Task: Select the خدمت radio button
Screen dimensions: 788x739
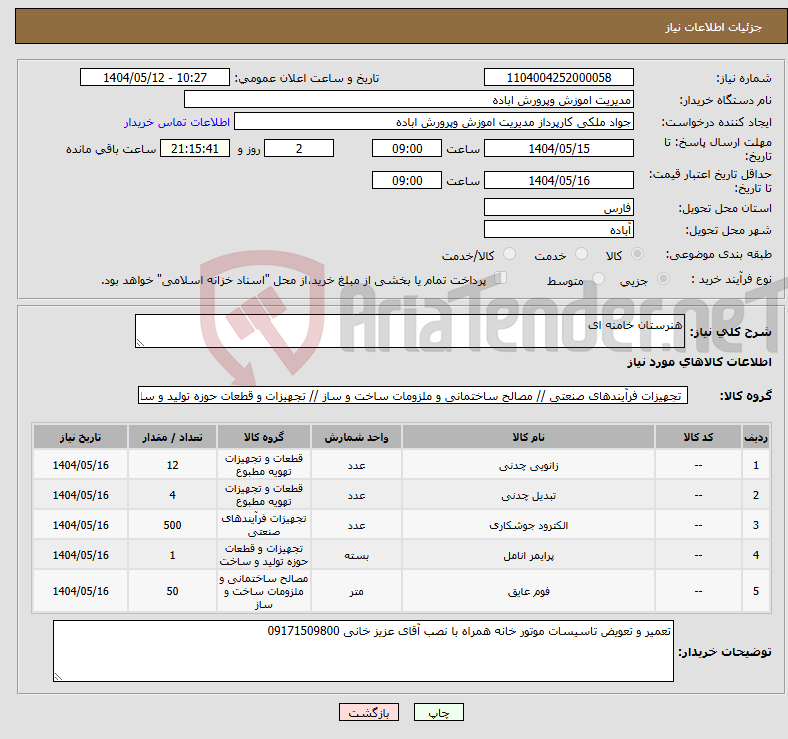Action: pyautogui.click(x=581, y=254)
